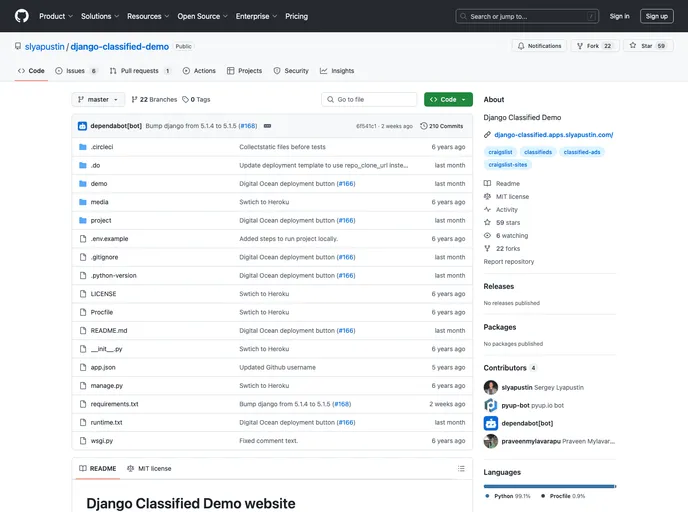Go to the Pricing page
Screen dimensions: 688x512
[x=297, y=16]
